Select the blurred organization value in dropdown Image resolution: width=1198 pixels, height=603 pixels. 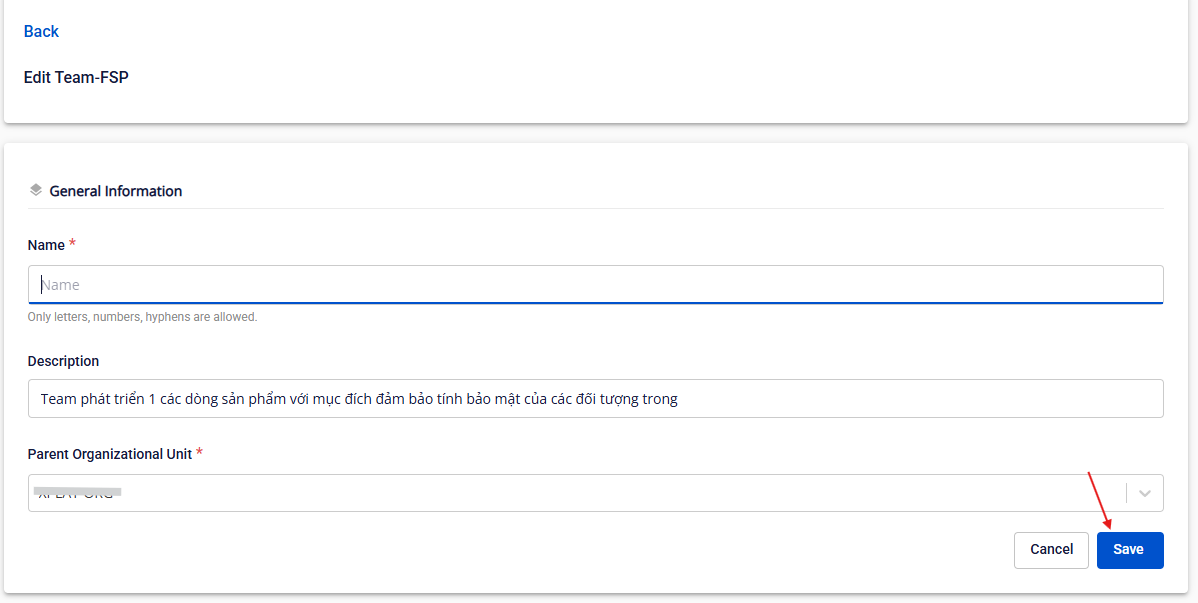[78, 493]
